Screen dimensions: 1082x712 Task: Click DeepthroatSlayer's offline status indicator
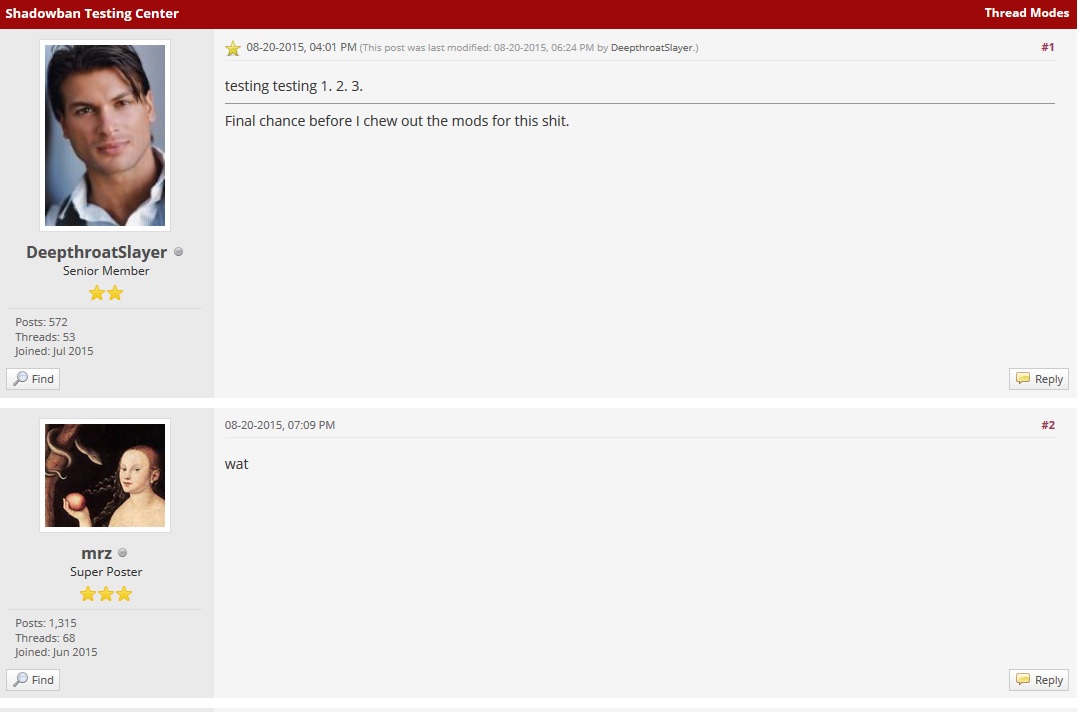[x=179, y=252]
